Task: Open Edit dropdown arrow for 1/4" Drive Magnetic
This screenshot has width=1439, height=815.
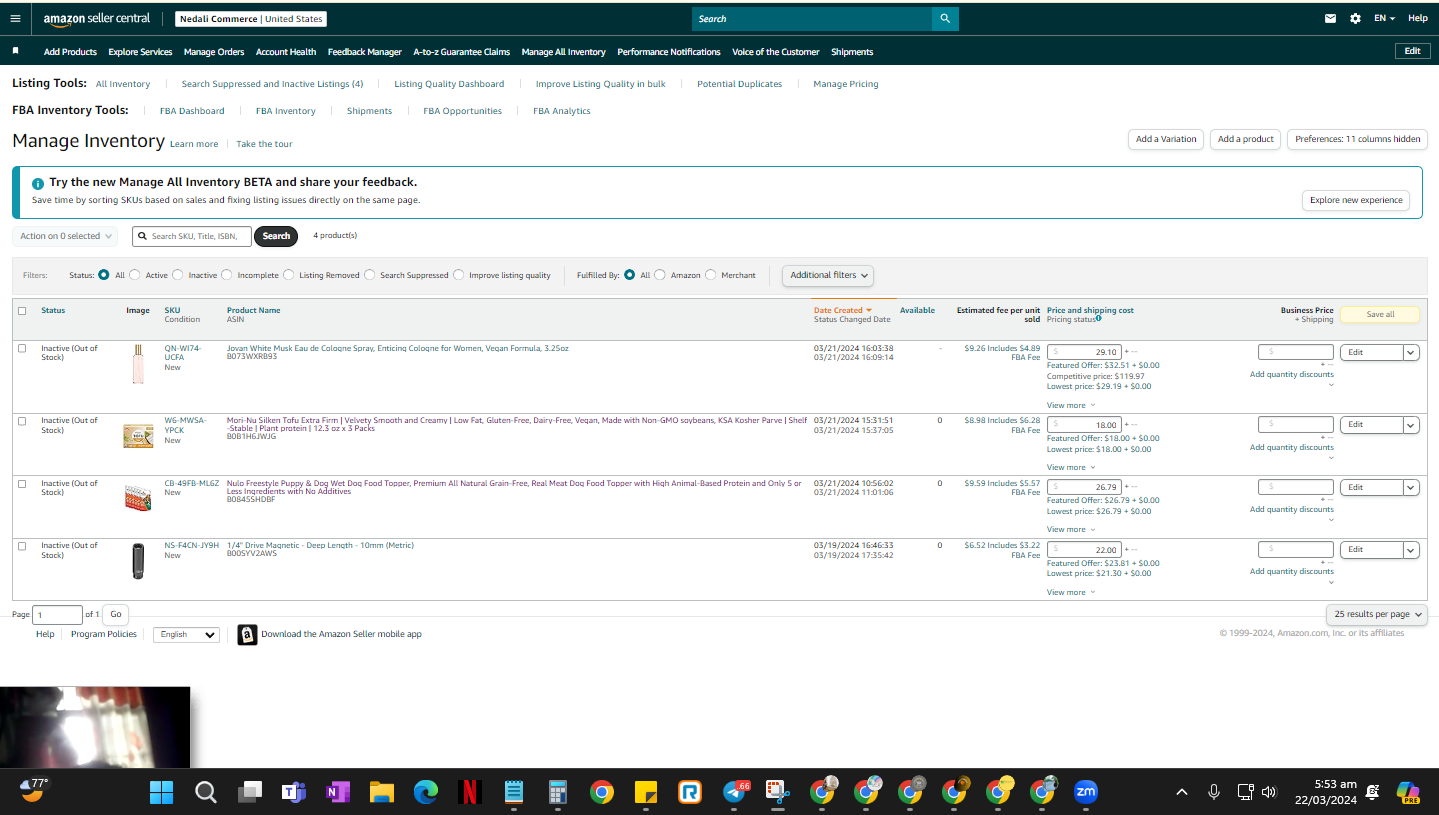Action: (1411, 550)
